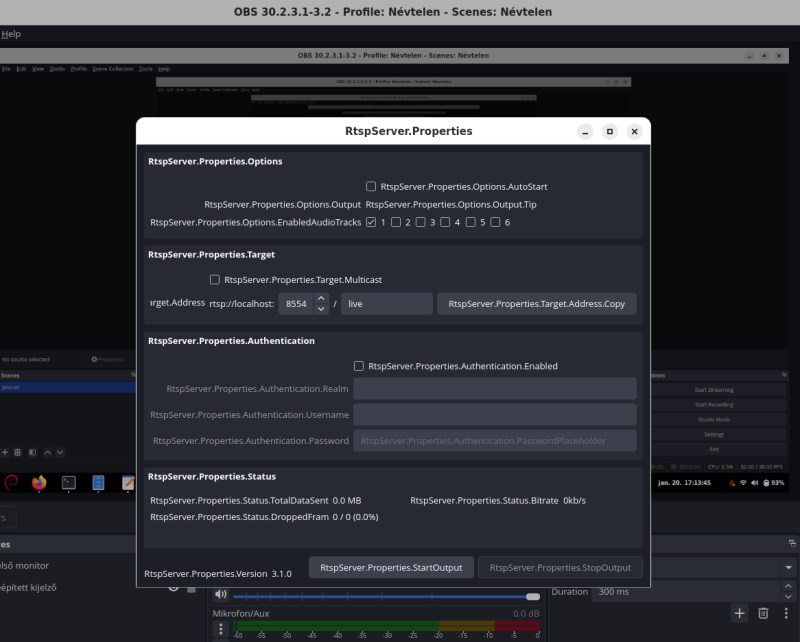The height and width of the screenshot is (642, 800).
Task: Click the Properties button in the preview
Action: pos(108,359)
